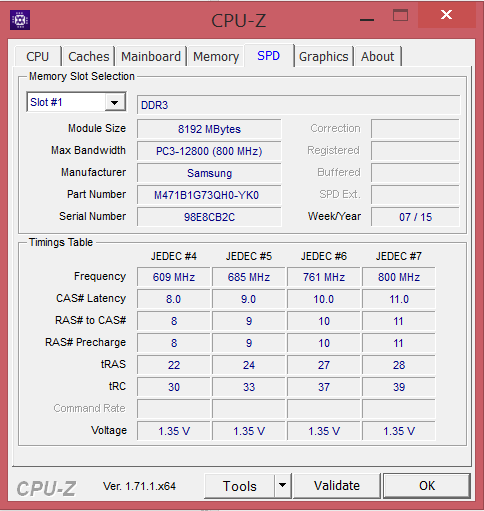This screenshot has width=484, height=511.
Task: Expand the Slot #1 dropdown
Action: click(x=115, y=102)
